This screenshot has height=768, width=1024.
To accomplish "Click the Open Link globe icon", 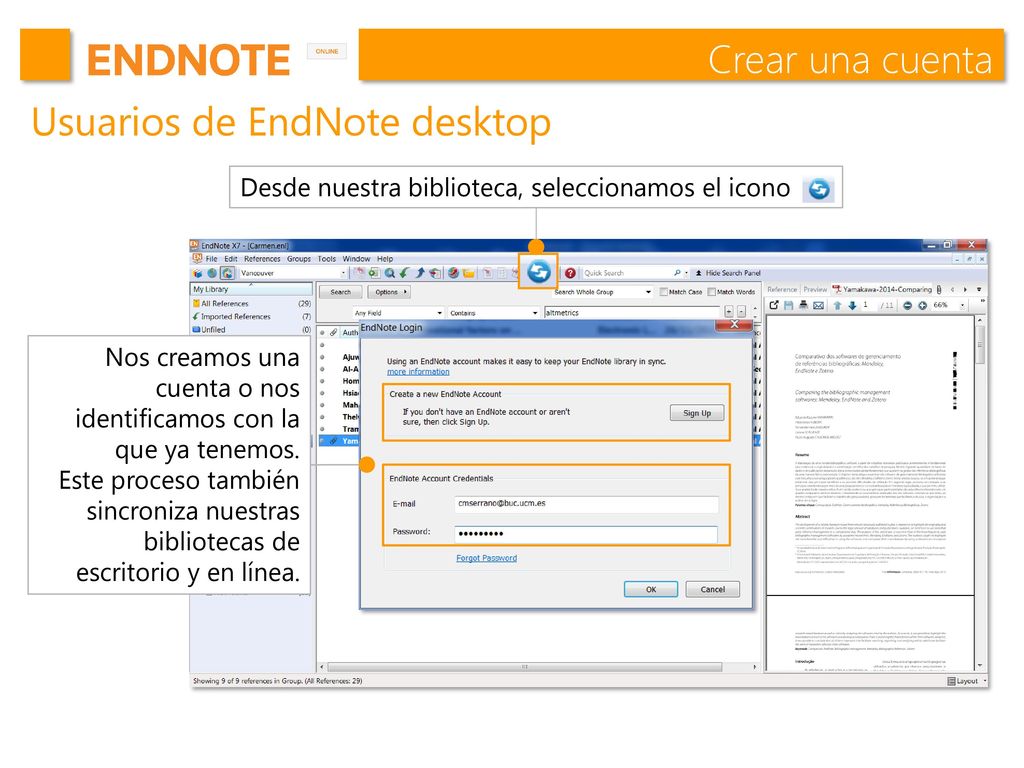I will 453,273.
